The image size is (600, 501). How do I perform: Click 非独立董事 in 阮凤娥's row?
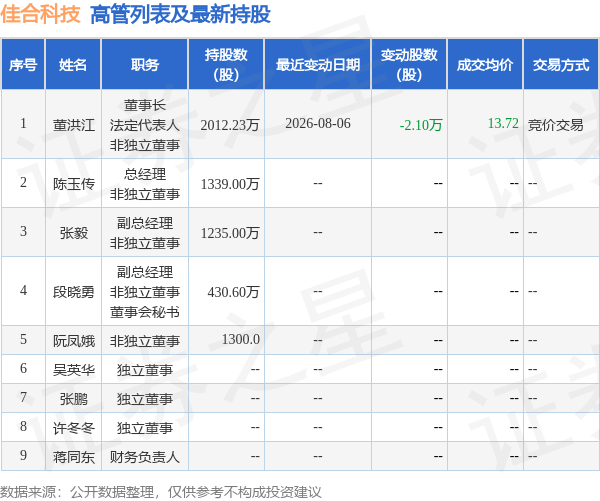pyautogui.click(x=145, y=341)
